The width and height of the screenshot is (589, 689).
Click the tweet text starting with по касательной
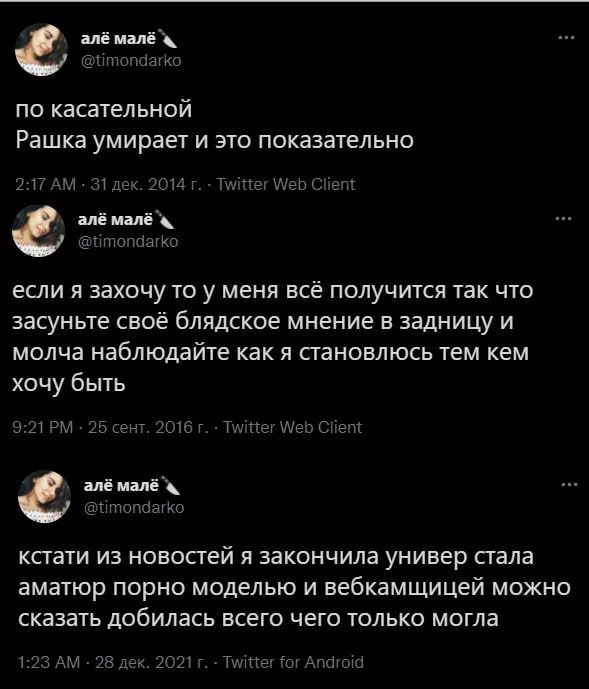coord(215,125)
